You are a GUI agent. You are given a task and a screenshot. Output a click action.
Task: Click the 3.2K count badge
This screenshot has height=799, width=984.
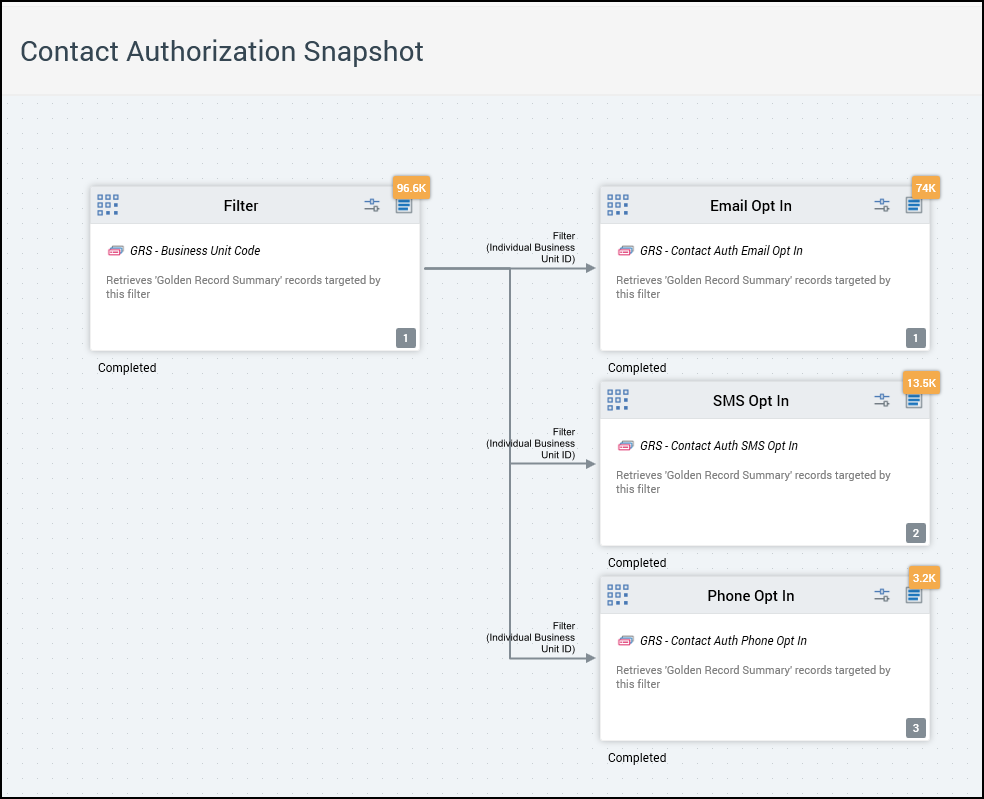924,578
